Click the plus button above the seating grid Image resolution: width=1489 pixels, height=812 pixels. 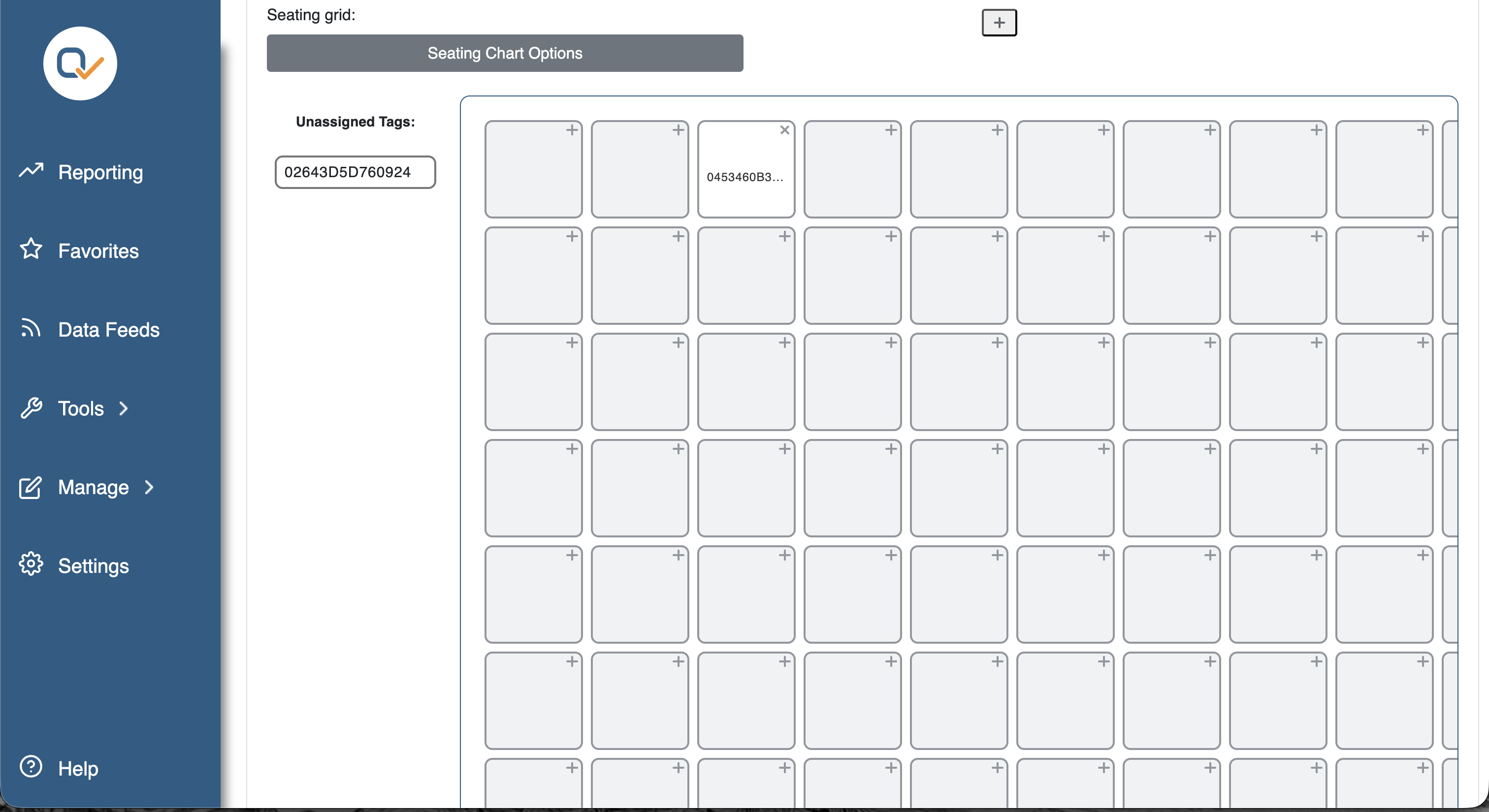click(999, 23)
